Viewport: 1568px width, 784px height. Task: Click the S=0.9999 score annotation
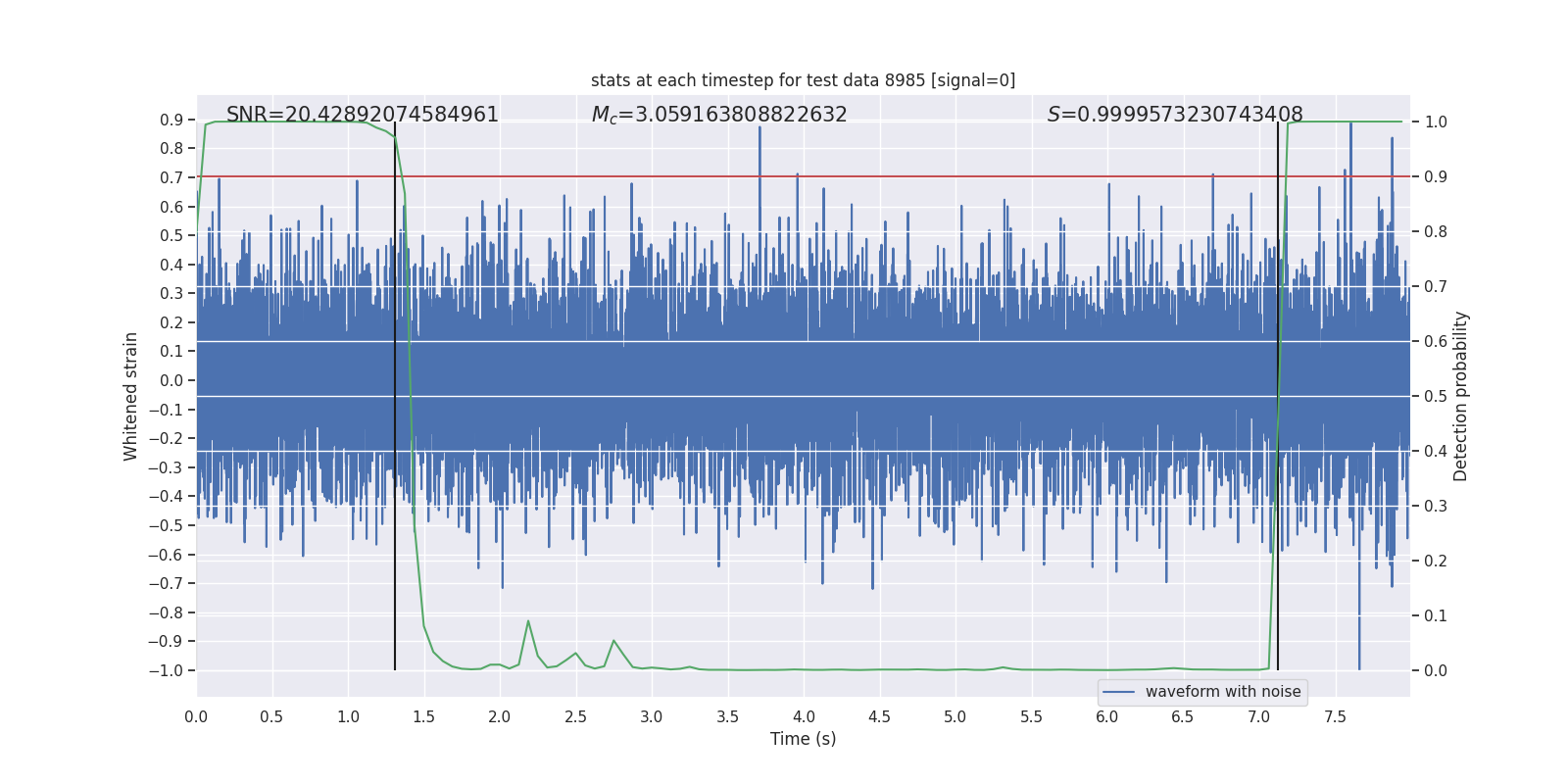click(x=1175, y=115)
